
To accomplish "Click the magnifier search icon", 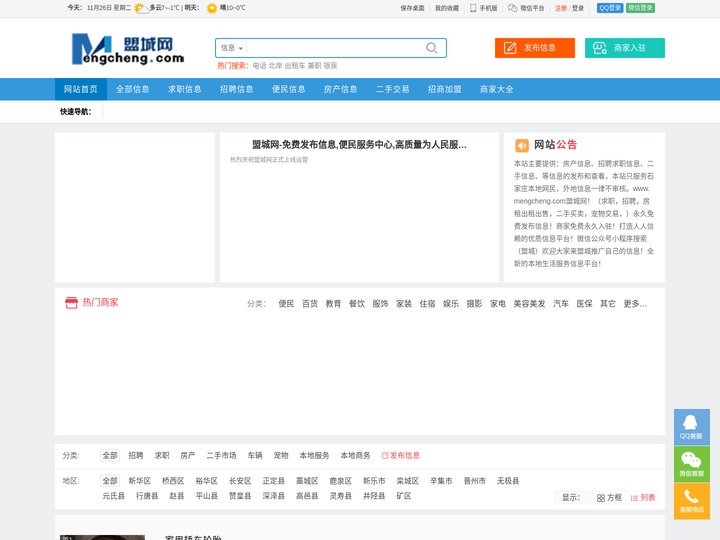I will click(x=432, y=48).
